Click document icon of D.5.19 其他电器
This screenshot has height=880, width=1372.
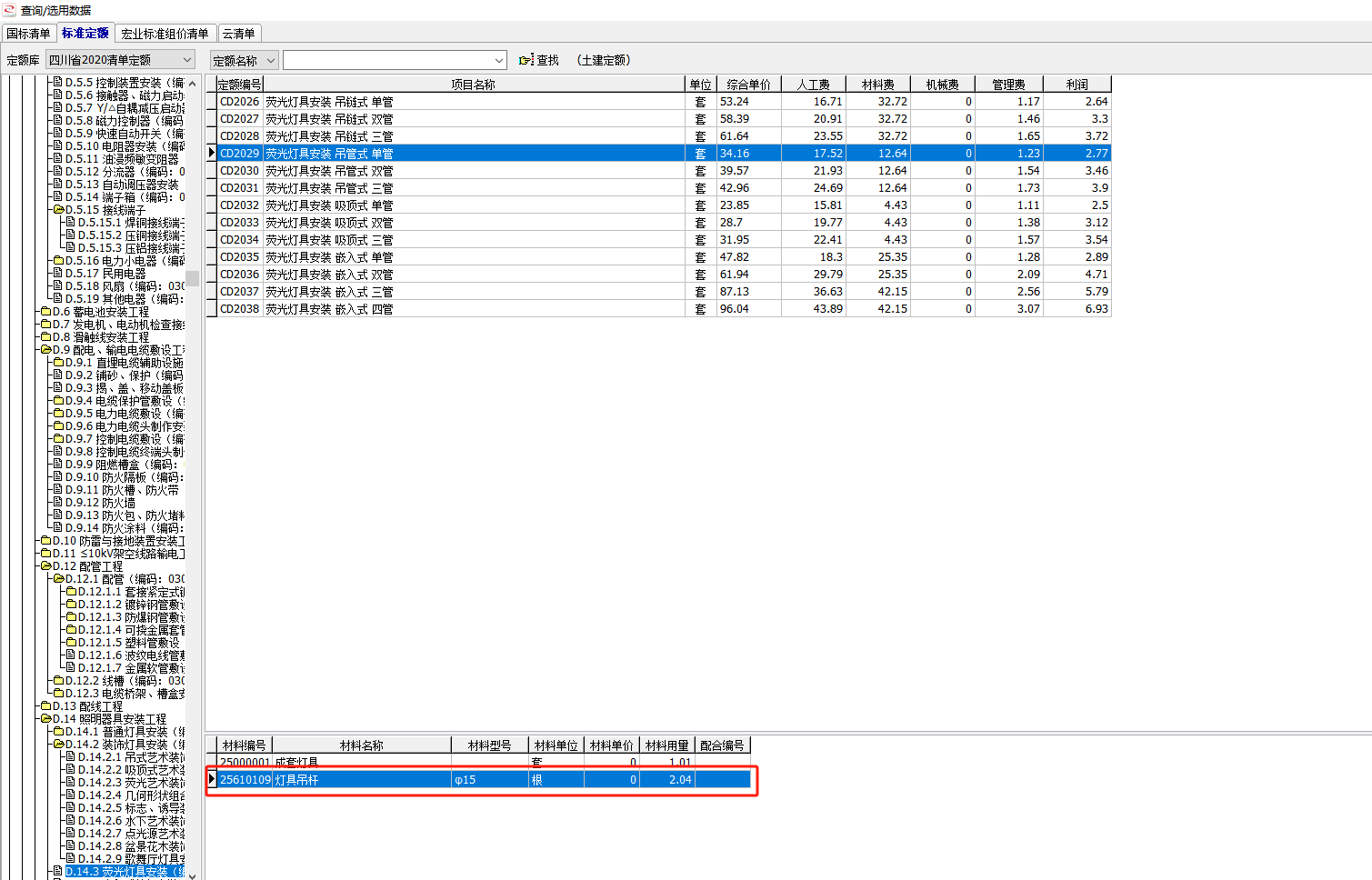click(58, 298)
